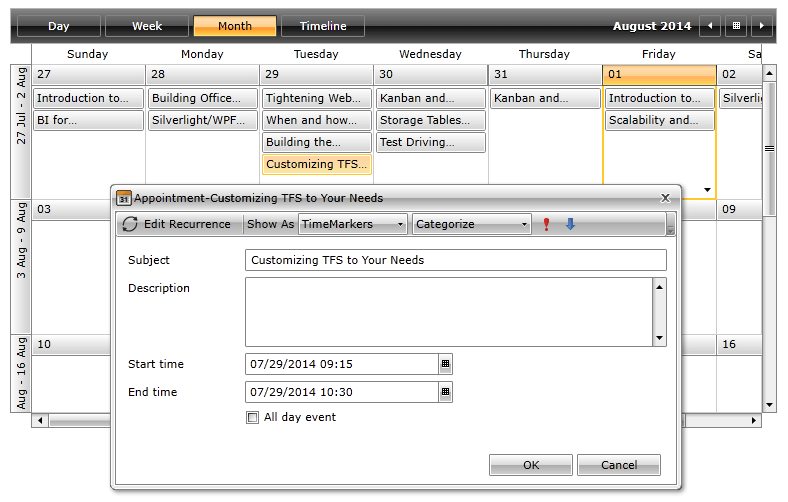This screenshot has width=788, height=502.
Task: Click the End time field
Action: (342, 392)
